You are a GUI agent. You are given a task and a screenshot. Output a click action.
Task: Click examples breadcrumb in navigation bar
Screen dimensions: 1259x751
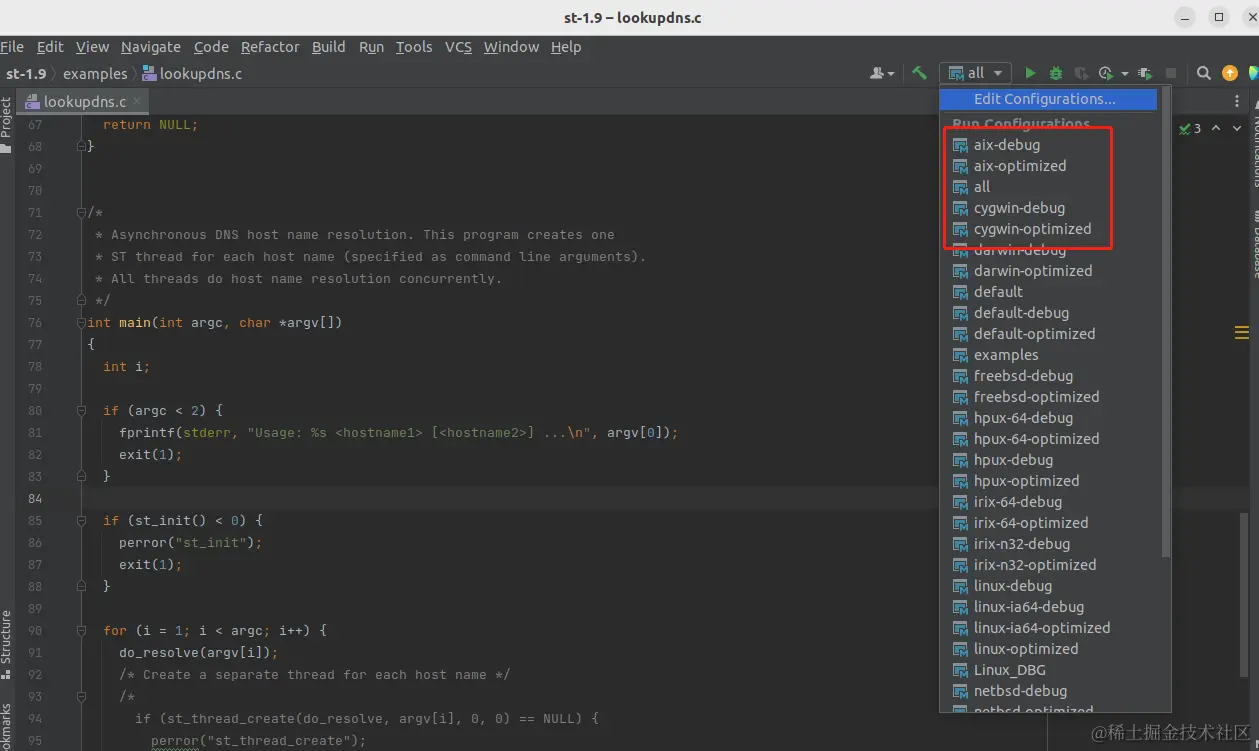95,73
